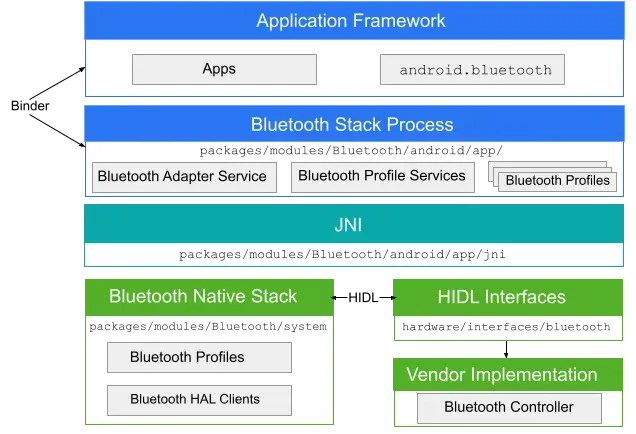The width and height of the screenshot is (636, 434).
Task: Click the Apps box
Action: (224, 69)
